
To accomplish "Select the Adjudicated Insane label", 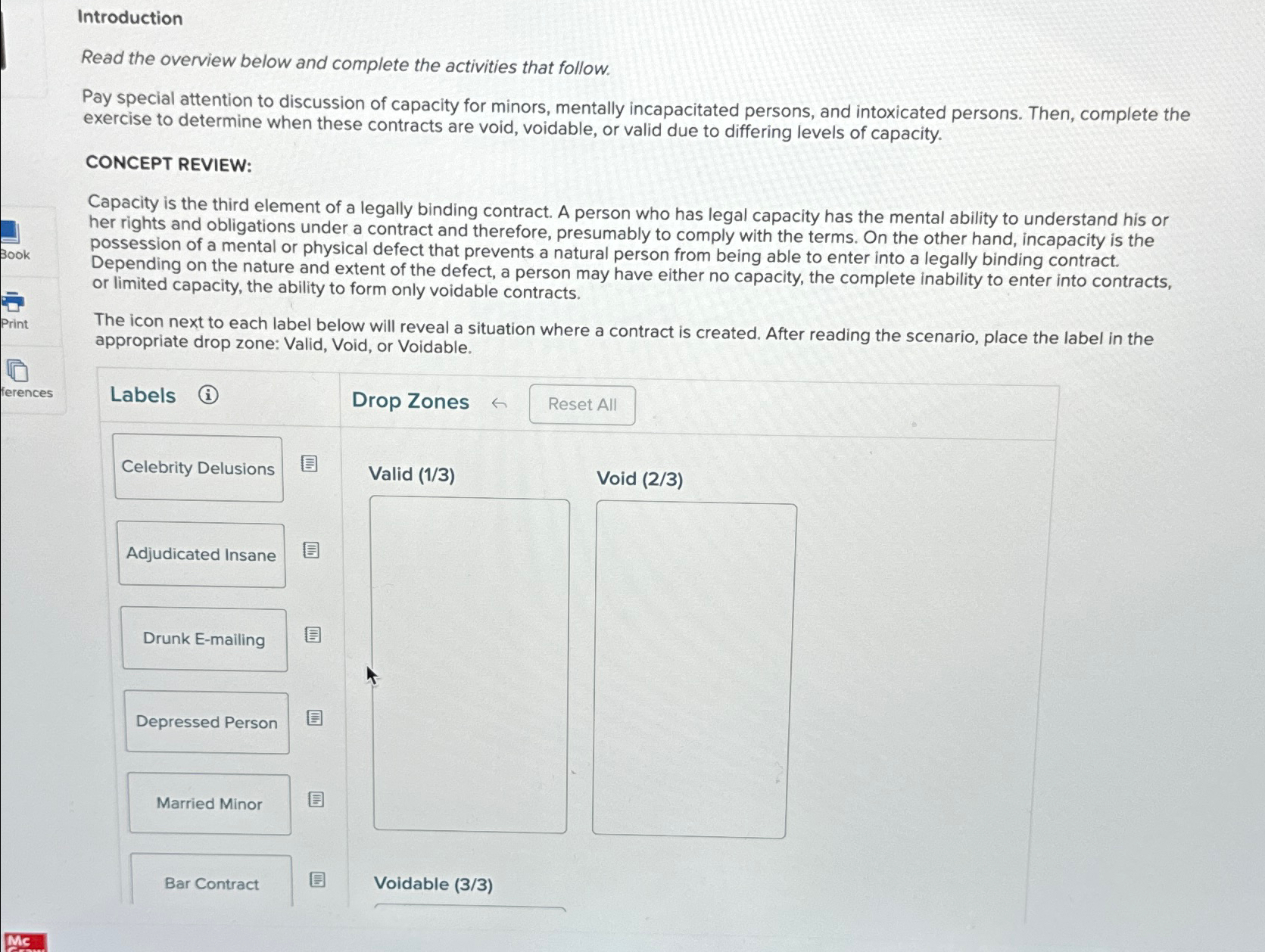I will click(x=201, y=555).
